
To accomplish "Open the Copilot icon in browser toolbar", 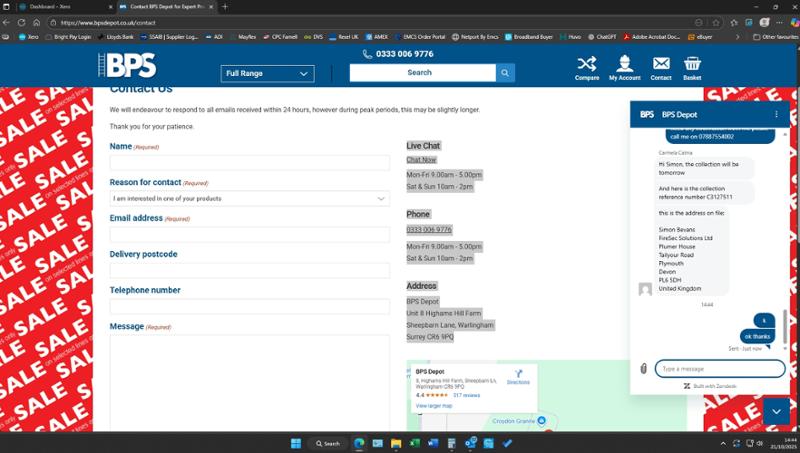I will (794, 22).
